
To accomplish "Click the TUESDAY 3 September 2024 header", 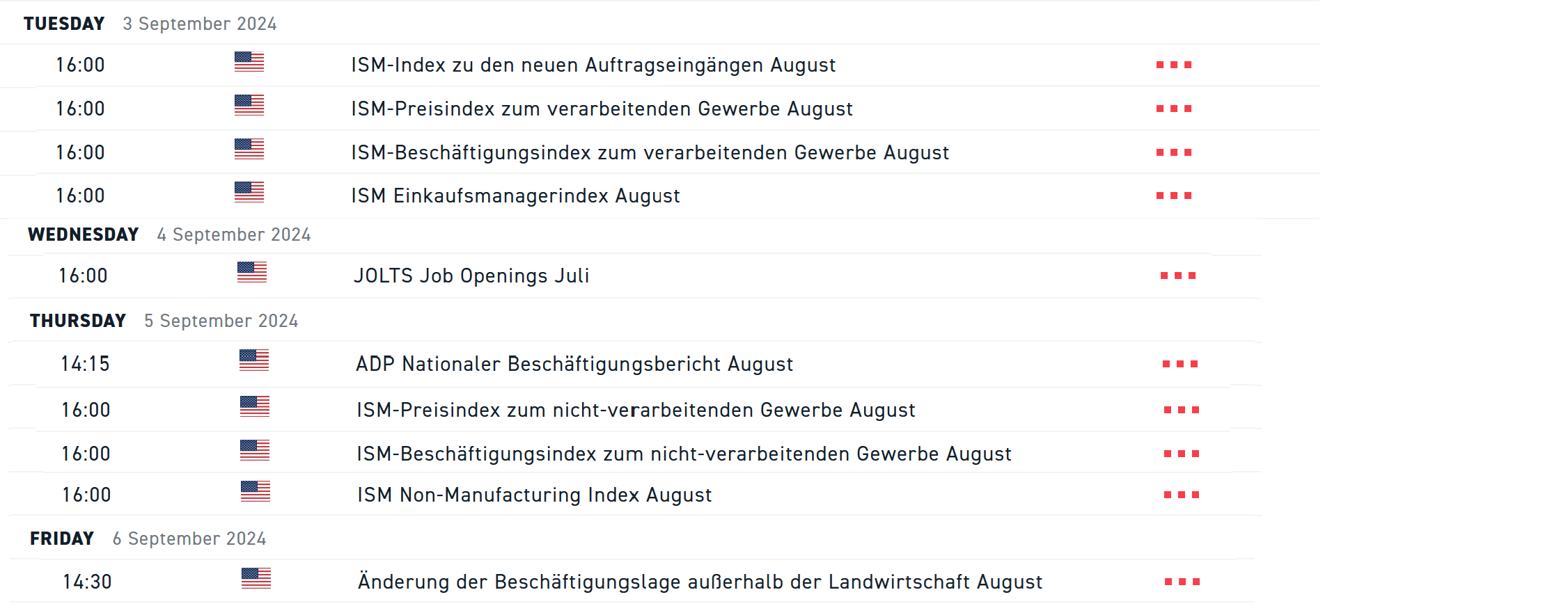I will [150, 24].
